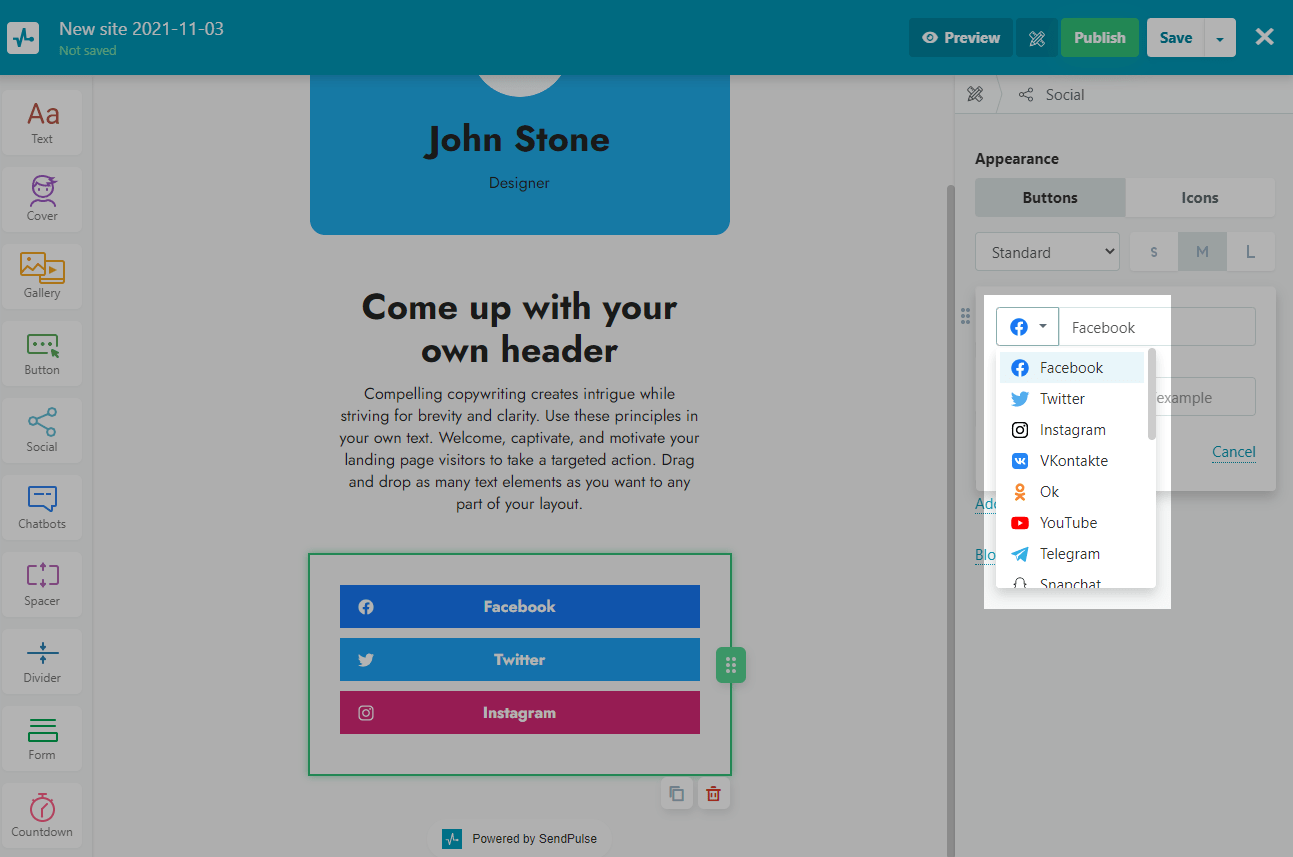Open the Chatbots element

tap(42, 507)
